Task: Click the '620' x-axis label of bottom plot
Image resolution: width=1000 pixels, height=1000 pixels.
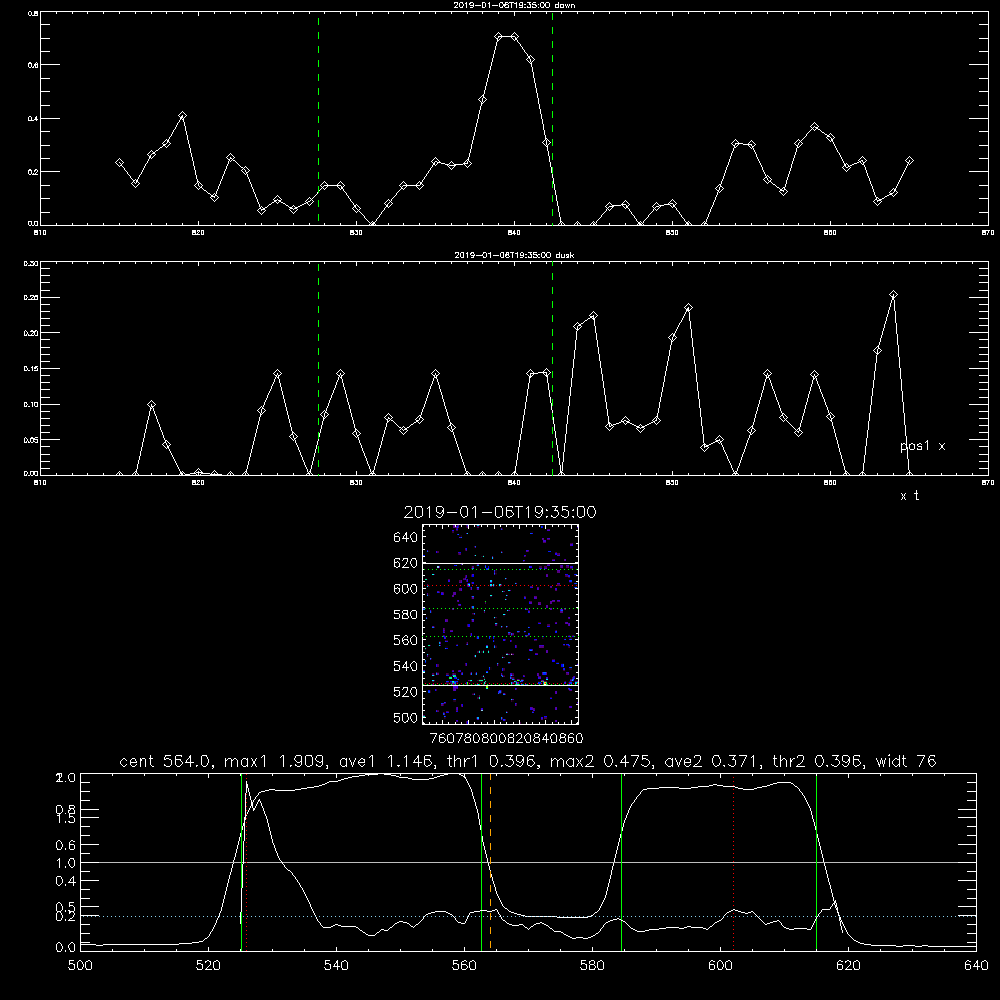Action: (x=848, y=966)
